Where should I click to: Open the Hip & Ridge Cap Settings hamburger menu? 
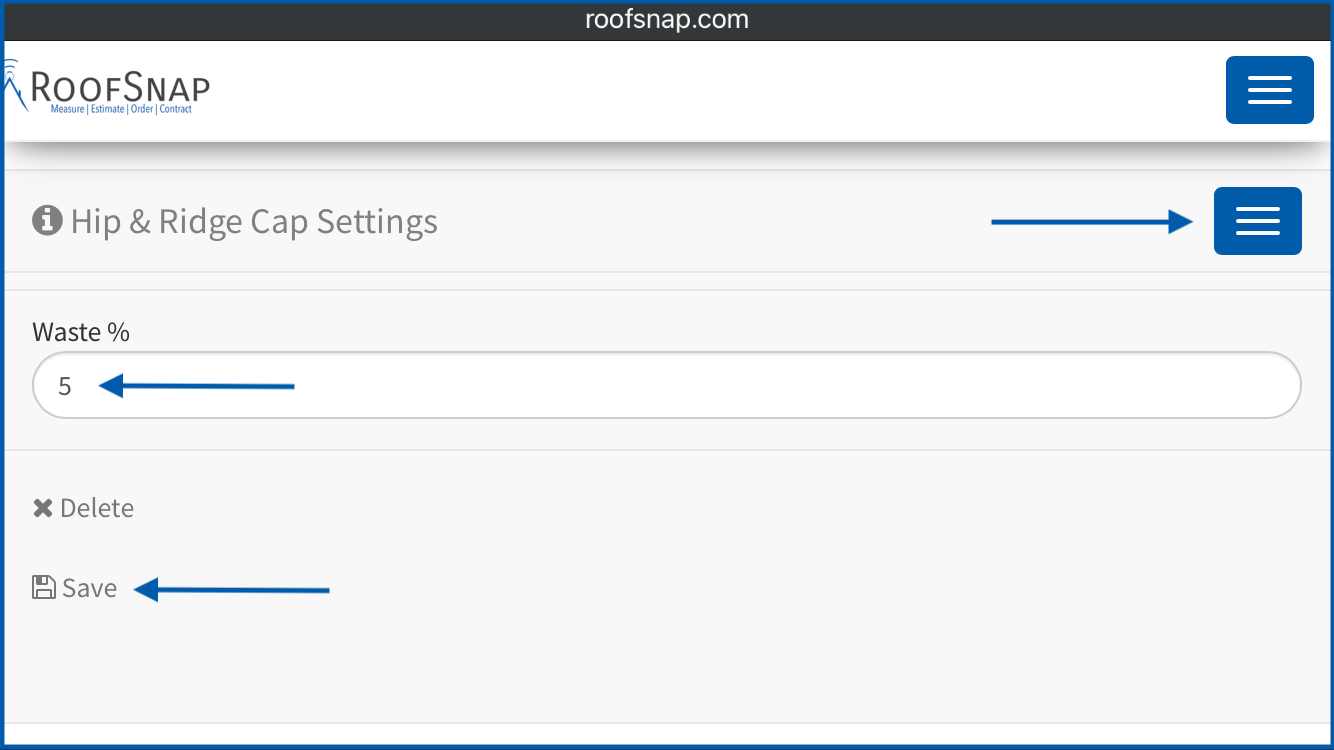[x=1257, y=221]
